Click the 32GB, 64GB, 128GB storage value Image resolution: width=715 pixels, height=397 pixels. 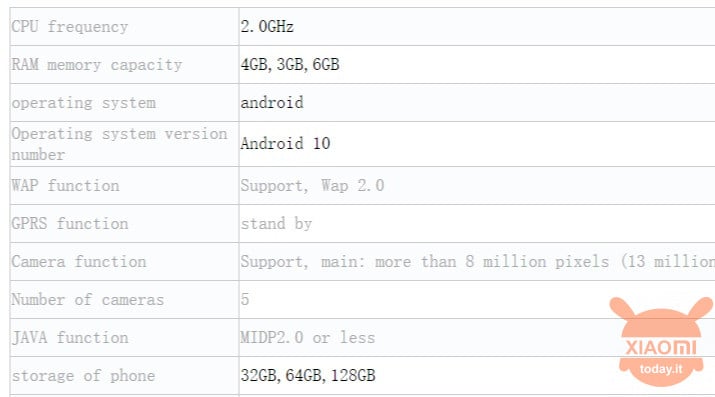pyautogui.click(x=308, y=376)
